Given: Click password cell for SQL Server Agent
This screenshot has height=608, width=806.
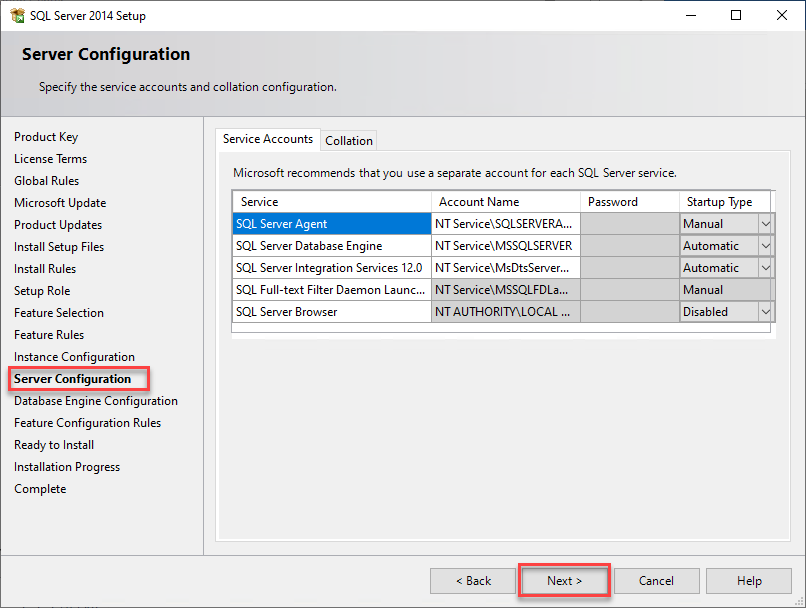Looking at the screenshot, I should [x=630, y=224].
